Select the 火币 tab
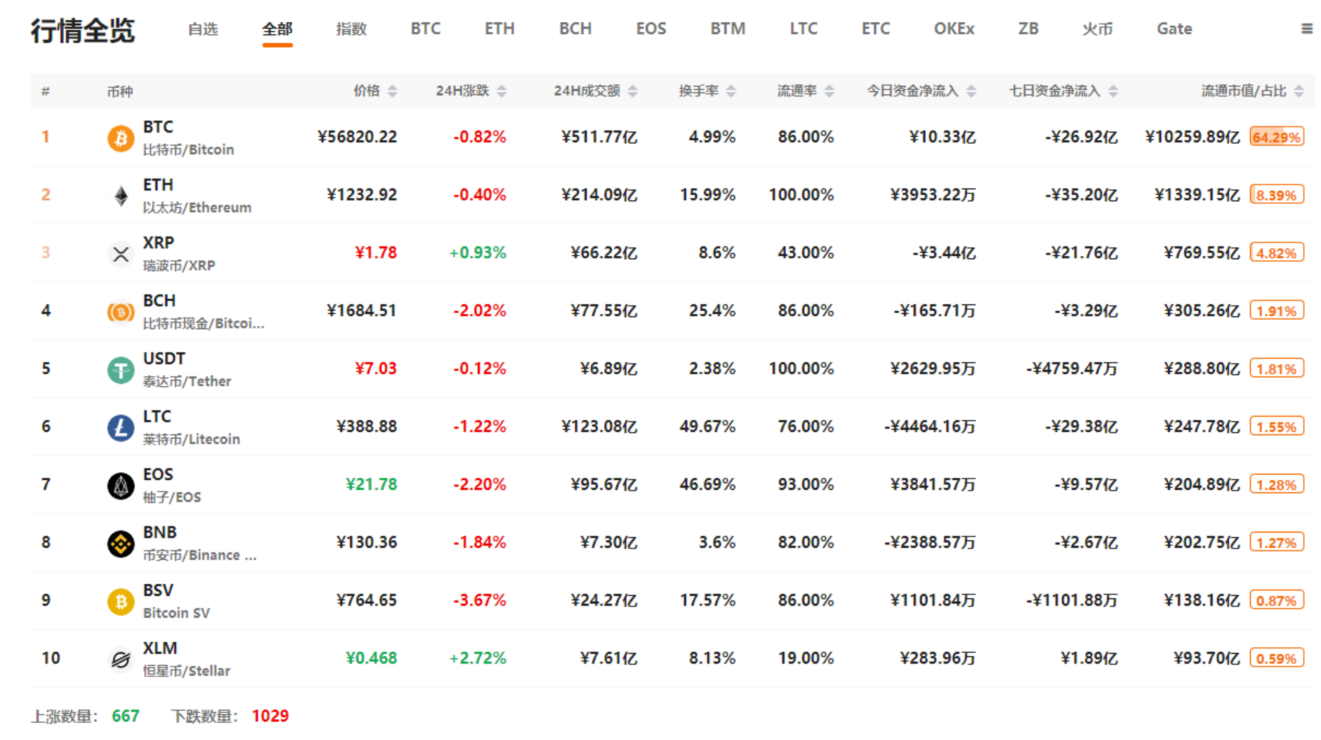Viewport: 1321px width, 740px height. pos(1097,29)
